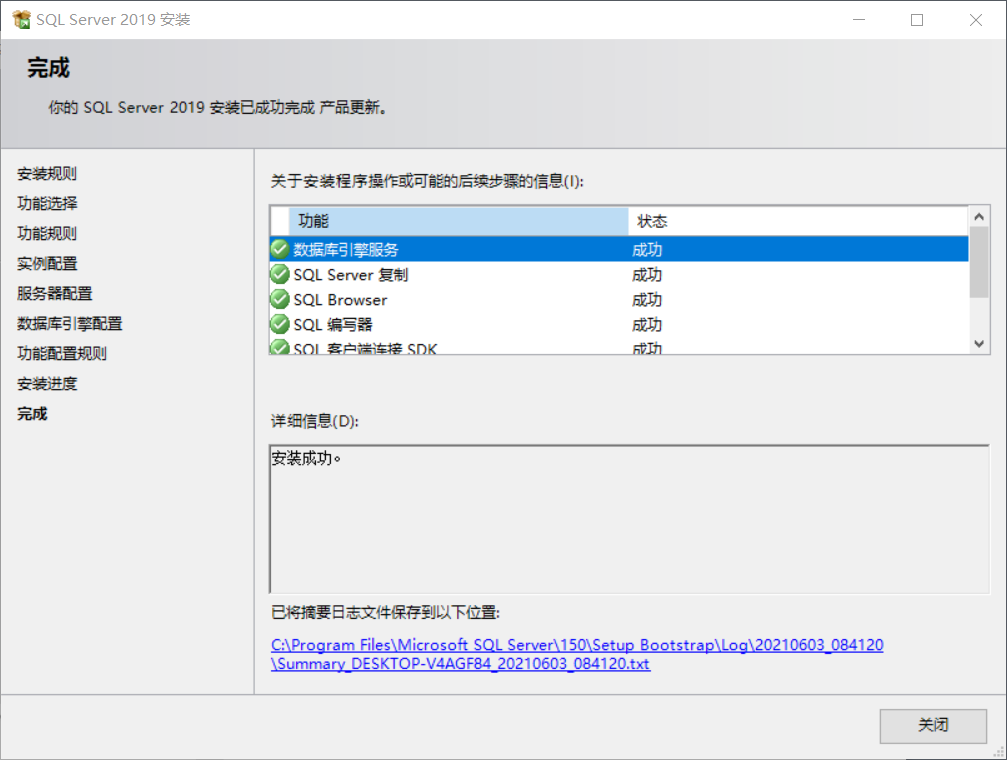Click the 功能配置规则 step in sidebar
This screenshot has width=1007, height=760.
(62, 353)
